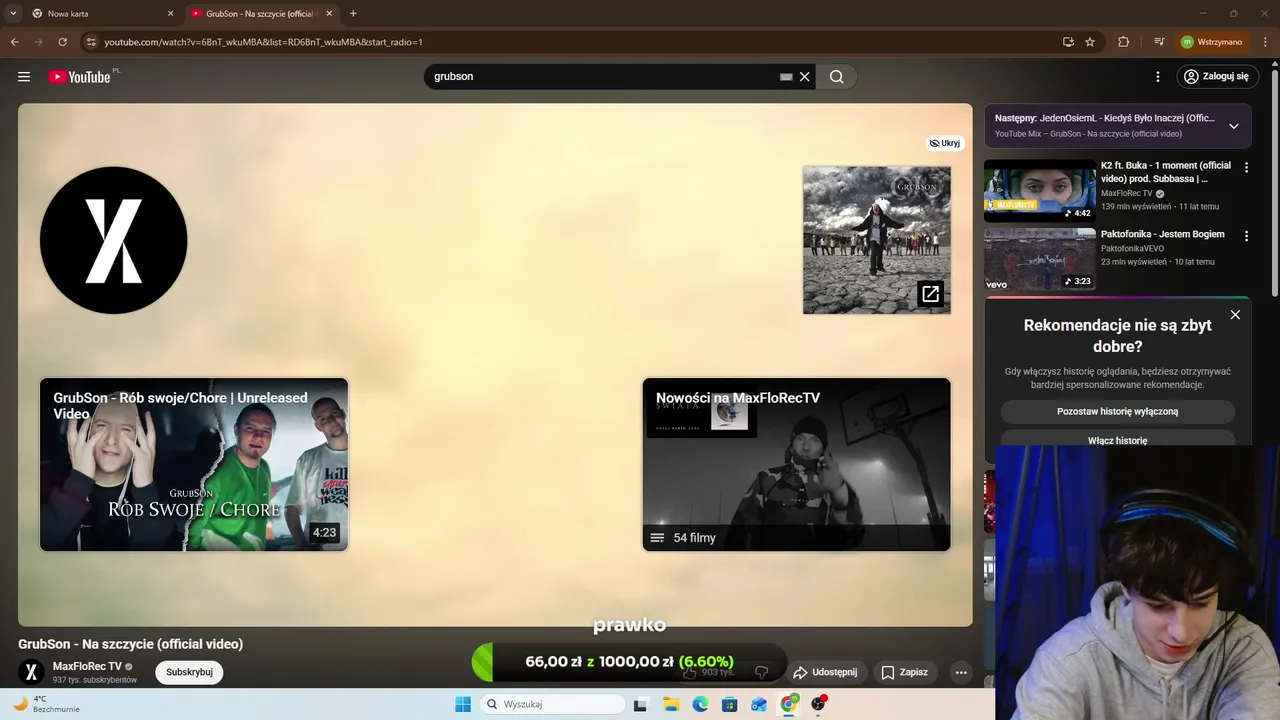
Task: Open the Extensions puzzle icon
Action: (1123, 42)
